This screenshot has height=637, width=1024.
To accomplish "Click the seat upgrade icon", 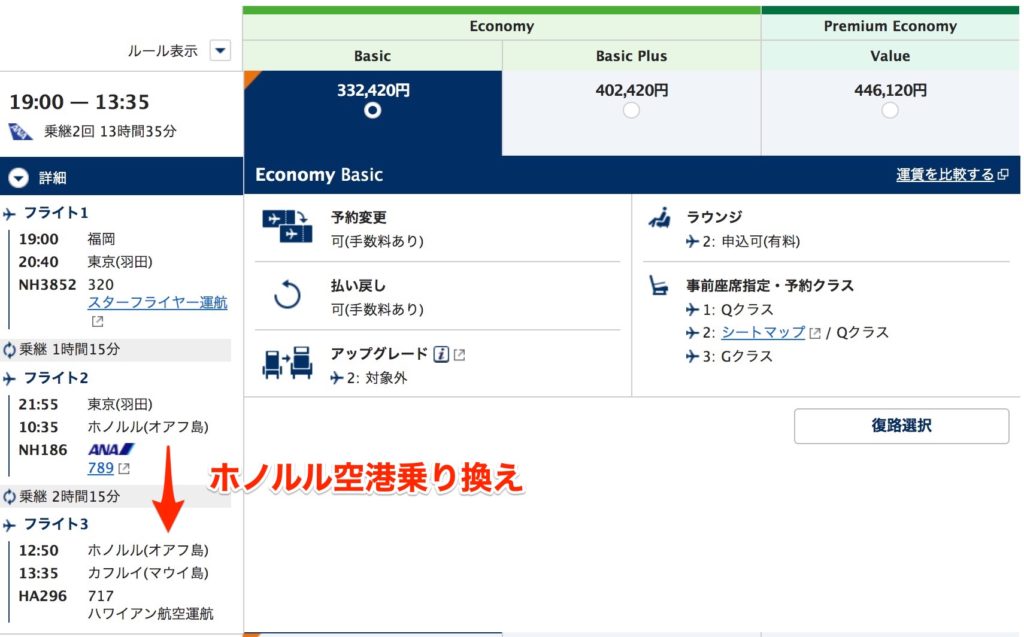I will [287, 363].
